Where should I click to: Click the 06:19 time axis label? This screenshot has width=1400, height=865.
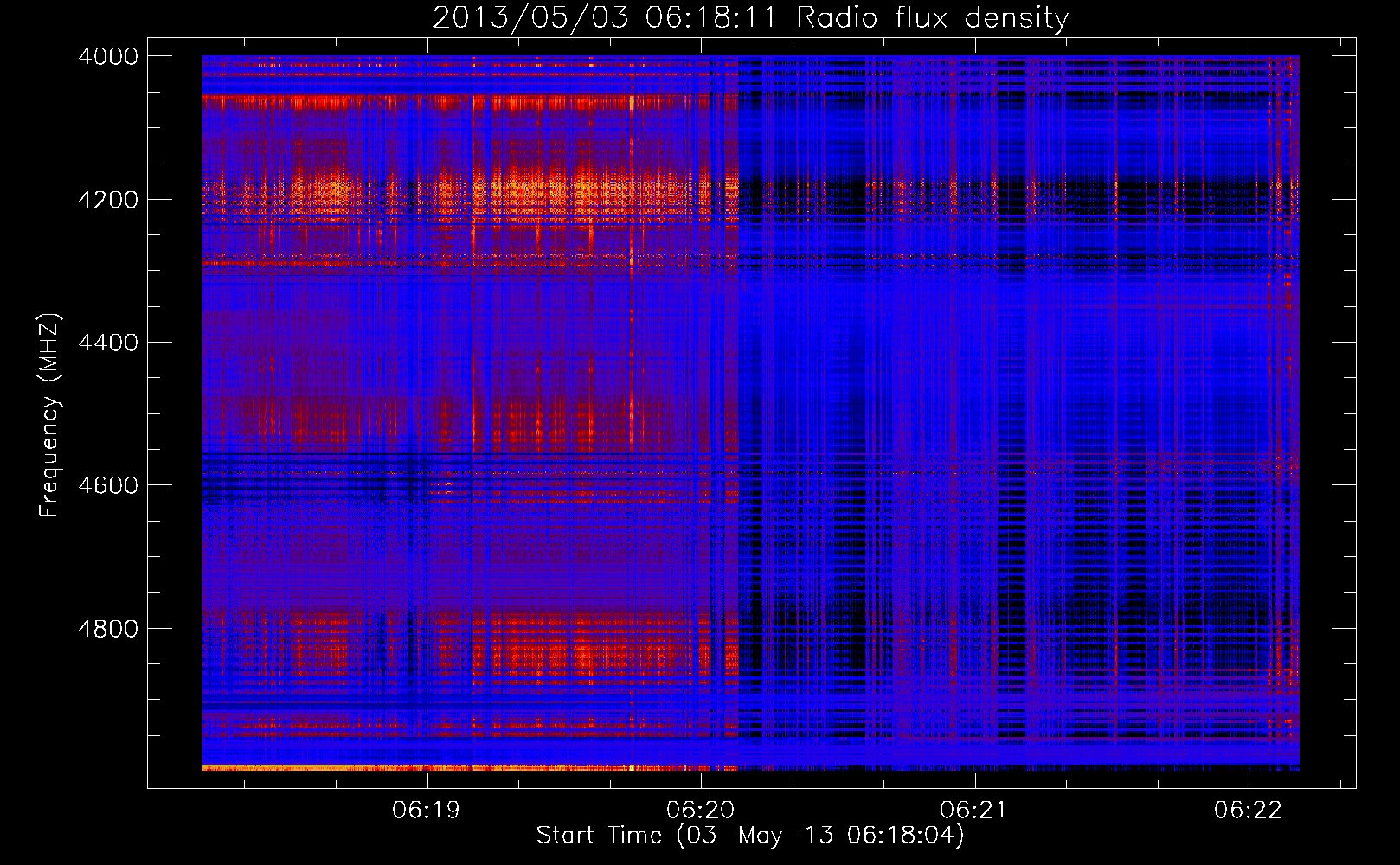pyautogui.click(x=426, y=810)
